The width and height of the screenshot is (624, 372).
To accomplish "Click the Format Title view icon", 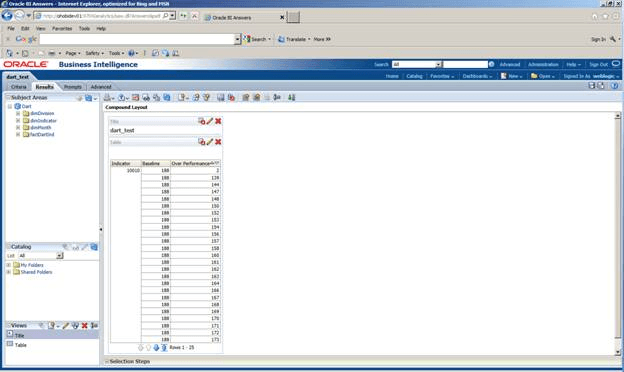I will click(201, 121).
